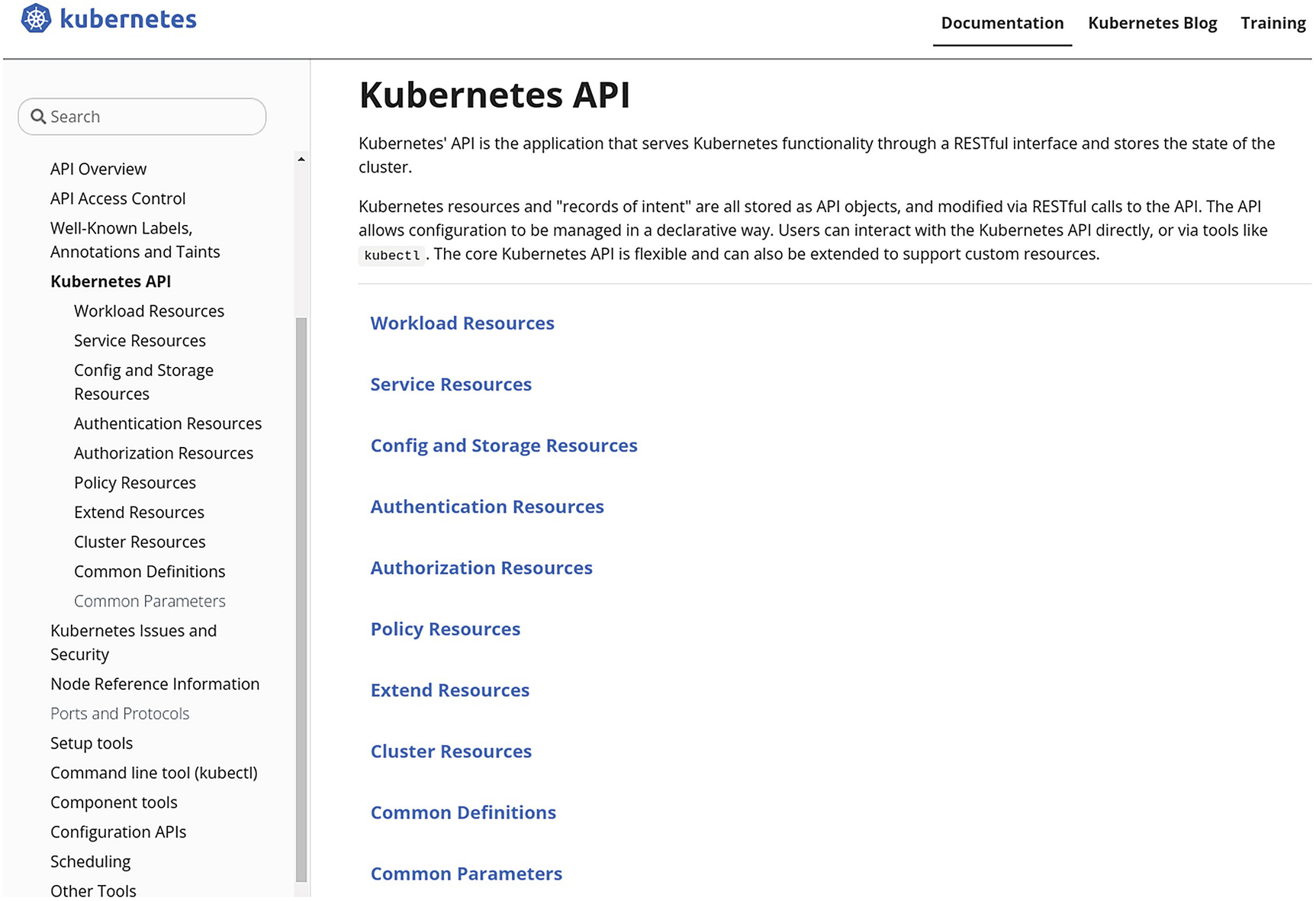Open Node Reference Information
1316x901 pixels.
click(x=155, y=684)
